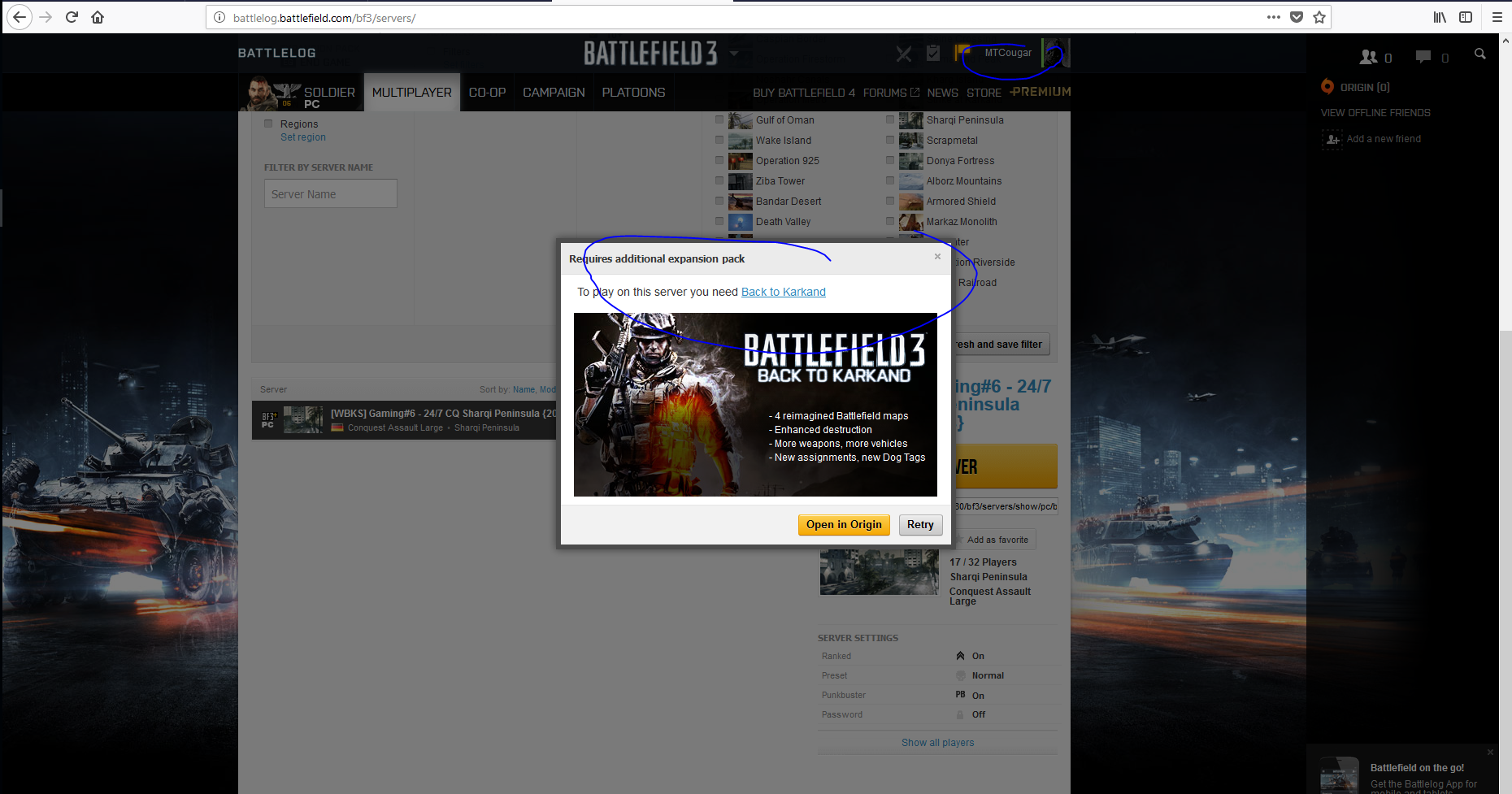Click clipboard assignments icon in header

[933, 53]
